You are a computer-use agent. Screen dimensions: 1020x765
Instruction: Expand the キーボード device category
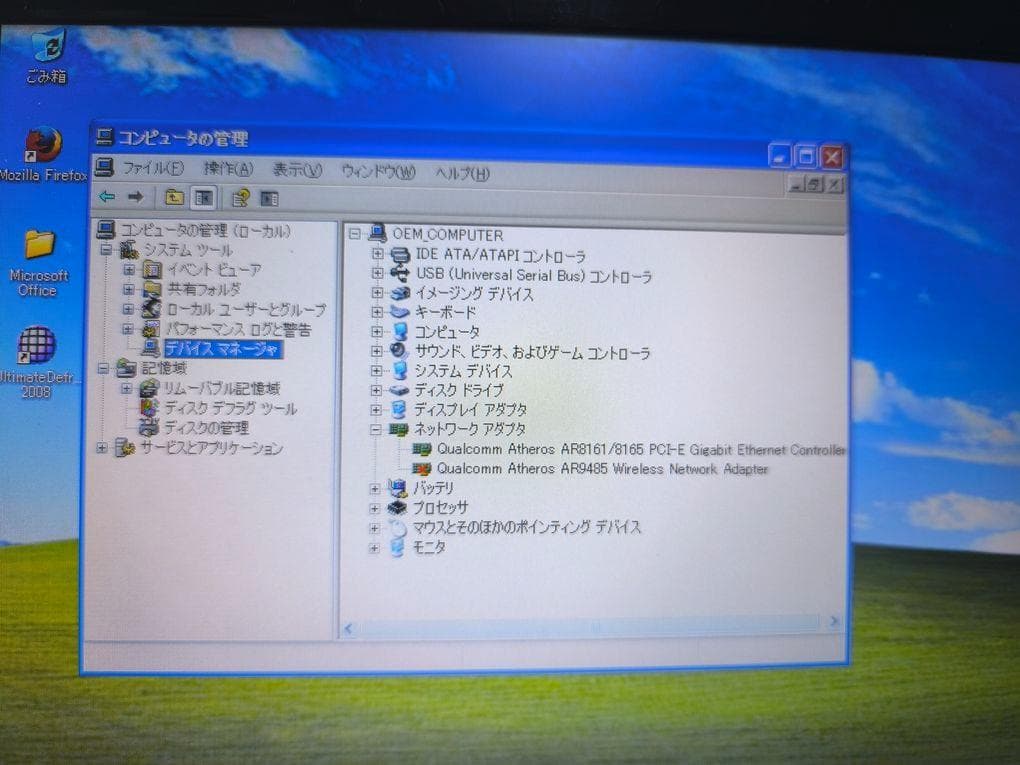(x=377, y=311)
